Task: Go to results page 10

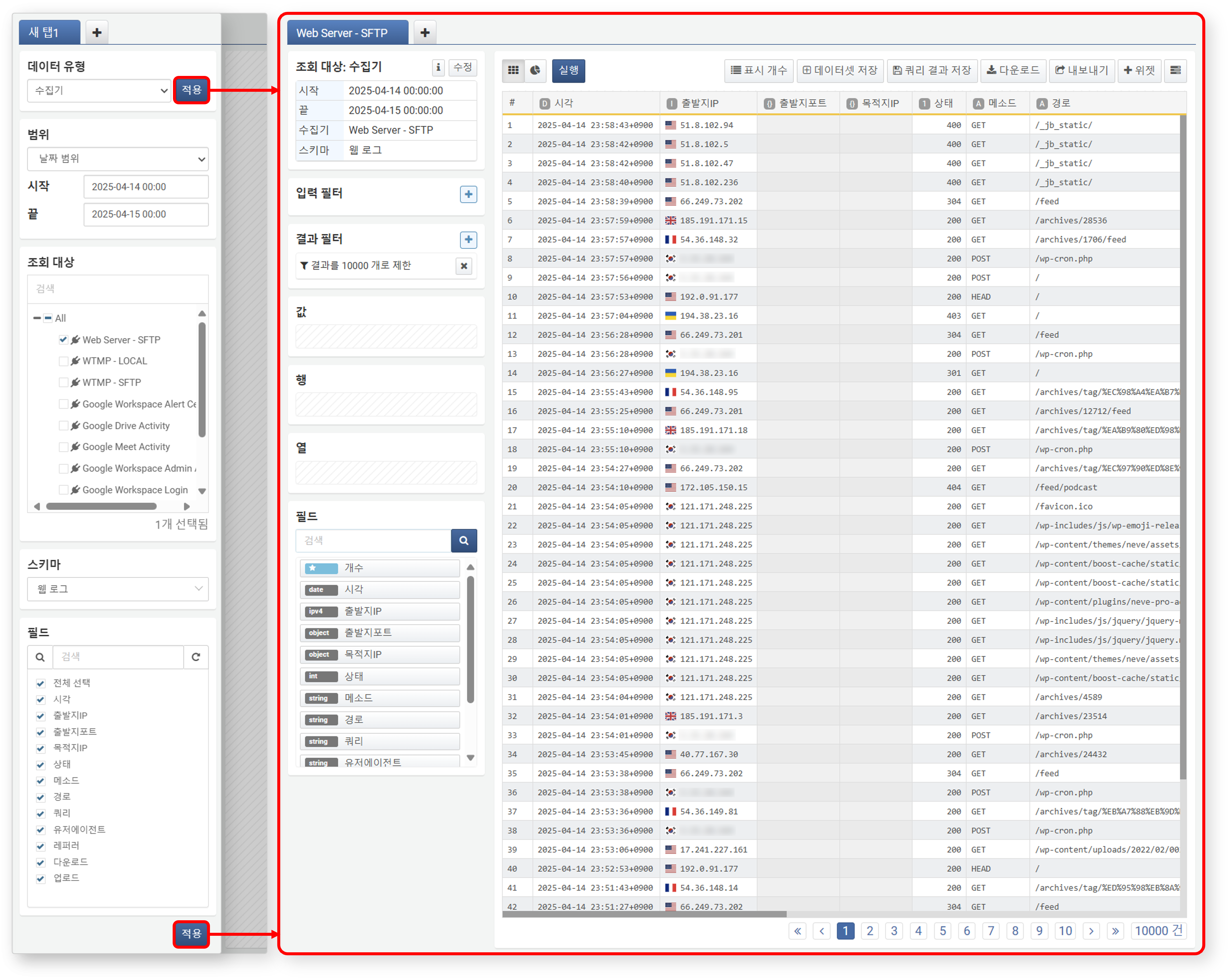Action: pyautogui.click(x=1065, y=931)
